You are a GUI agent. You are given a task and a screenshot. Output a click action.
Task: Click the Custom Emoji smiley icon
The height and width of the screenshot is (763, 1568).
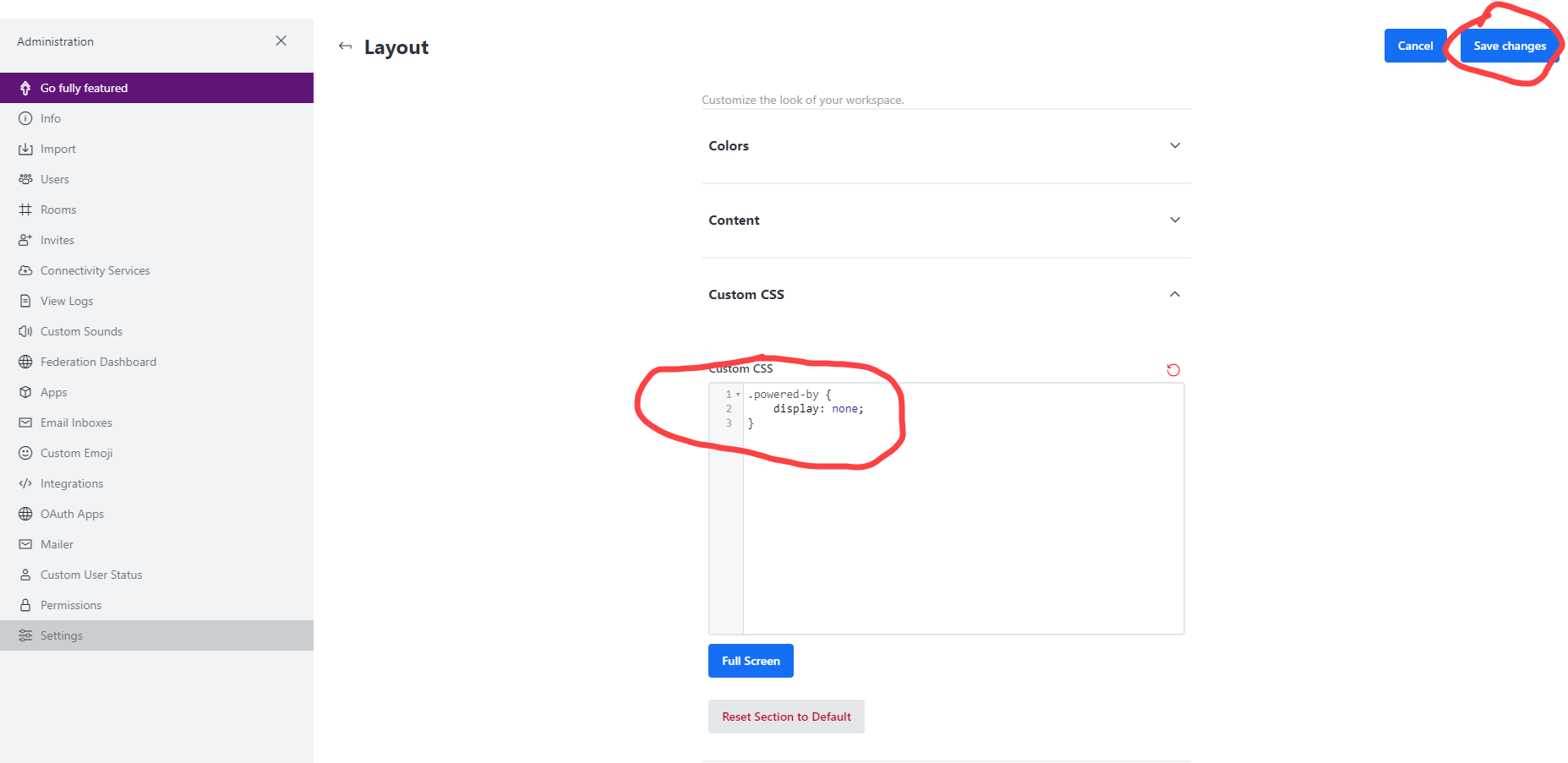(25, 453)
